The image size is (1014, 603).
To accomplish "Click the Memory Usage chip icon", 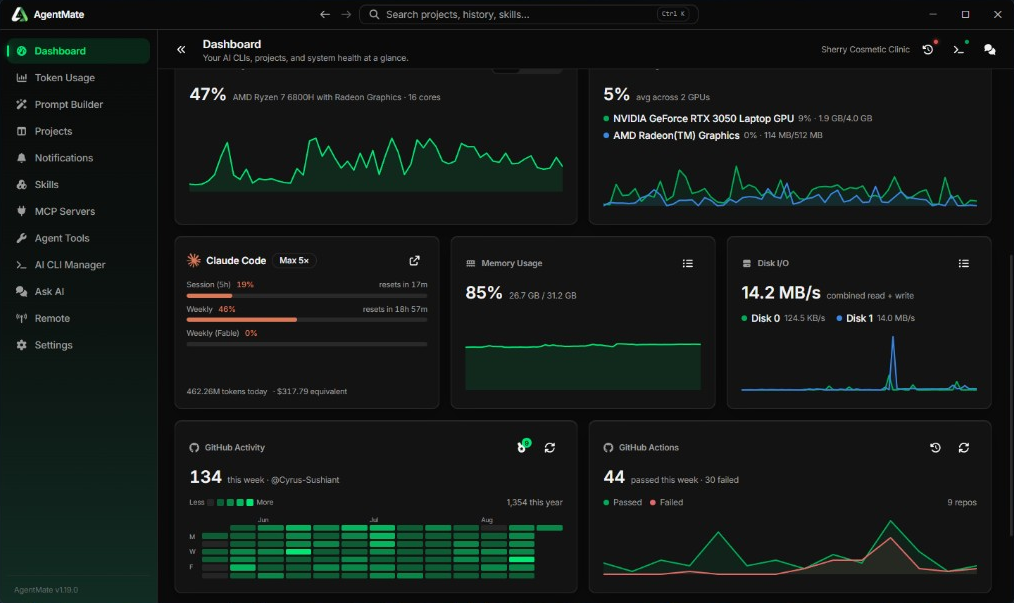I will point(471,263).
